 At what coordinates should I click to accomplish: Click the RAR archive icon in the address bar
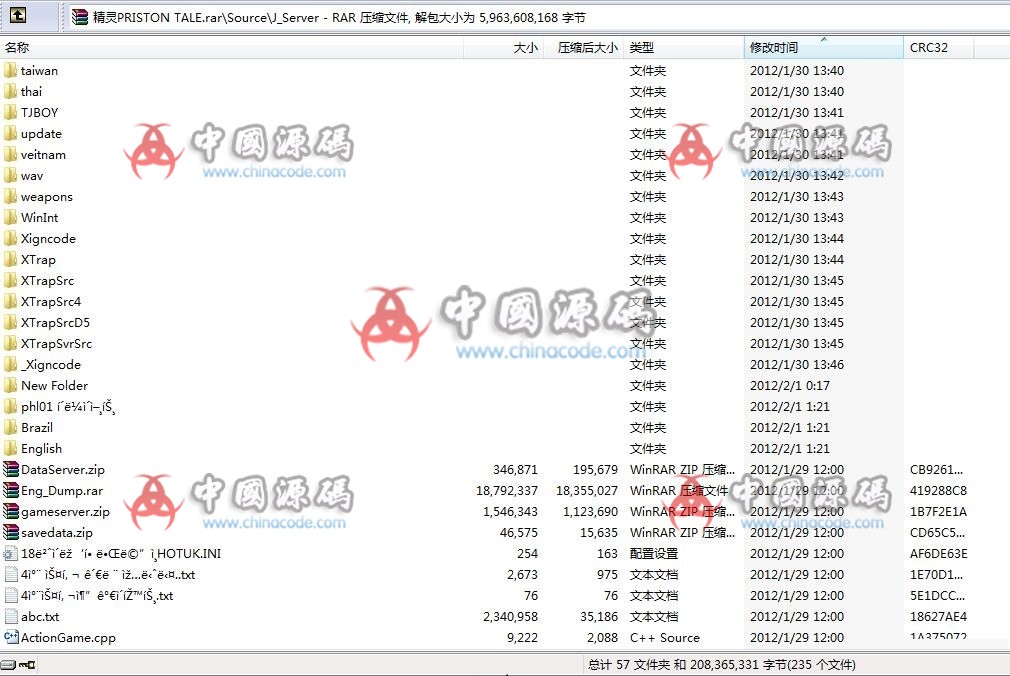pos(79,16)
